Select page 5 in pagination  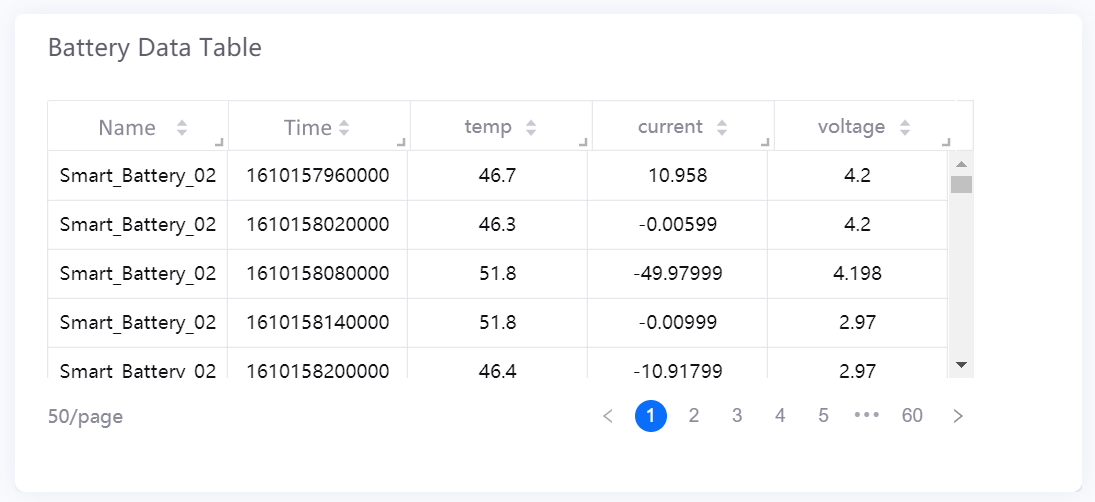click(823, 416)
